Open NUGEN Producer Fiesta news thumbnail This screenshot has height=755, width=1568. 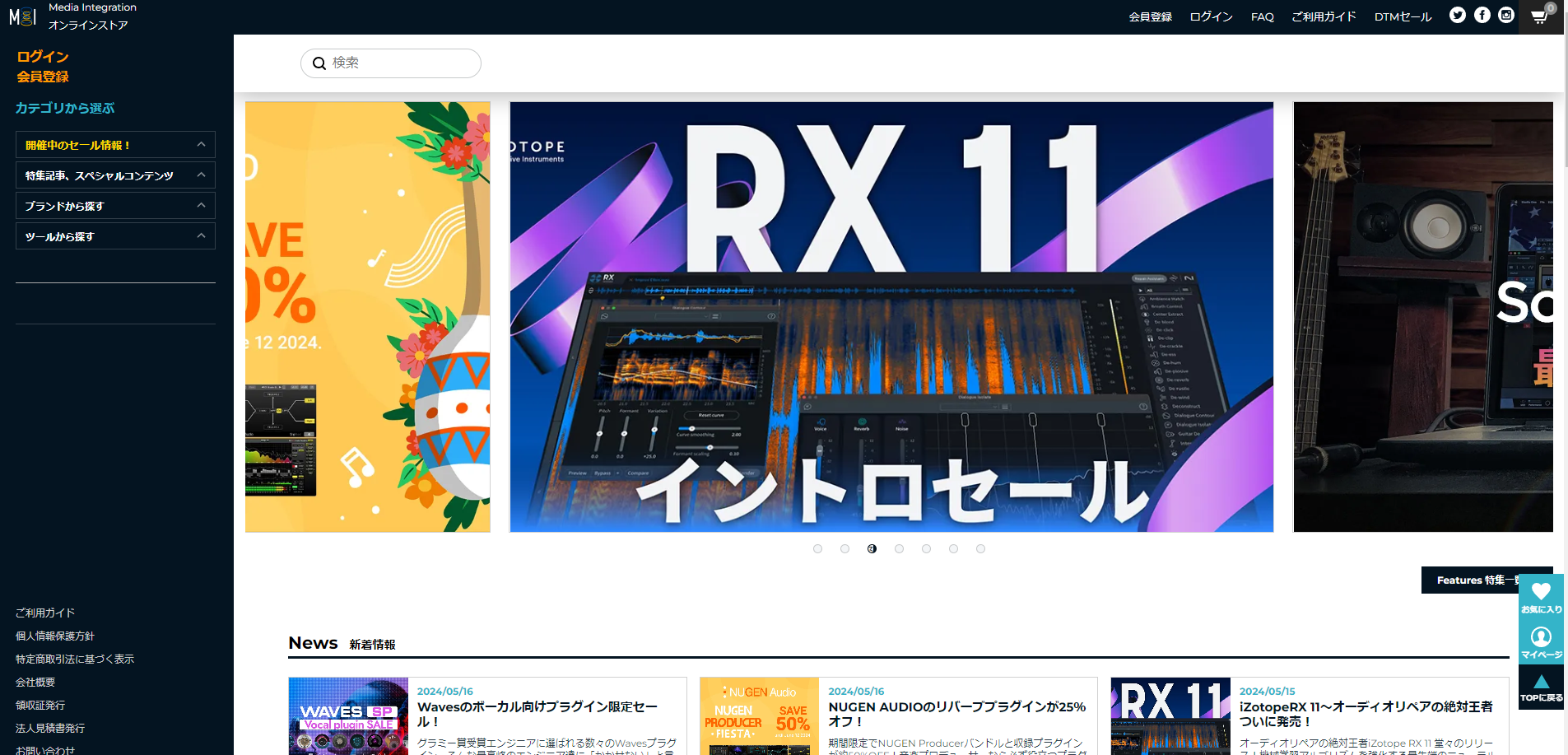[x=760, y=716]
